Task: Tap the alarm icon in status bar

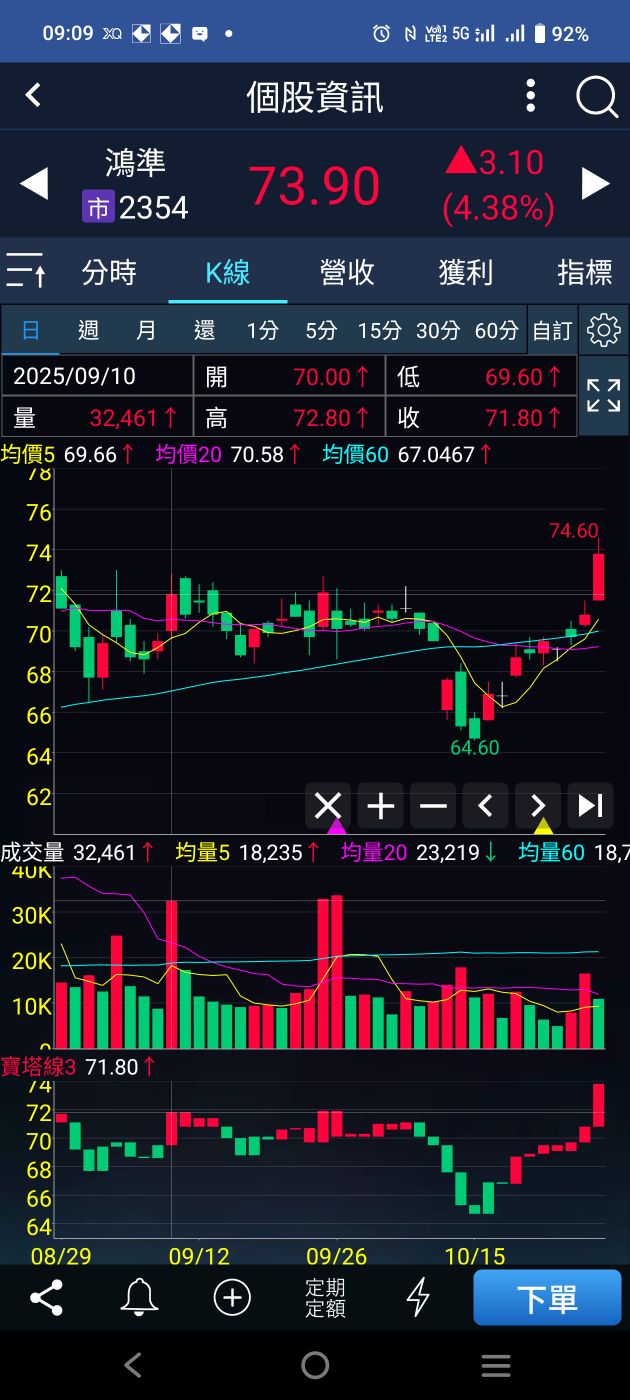Action: click(x=381, y=34)
